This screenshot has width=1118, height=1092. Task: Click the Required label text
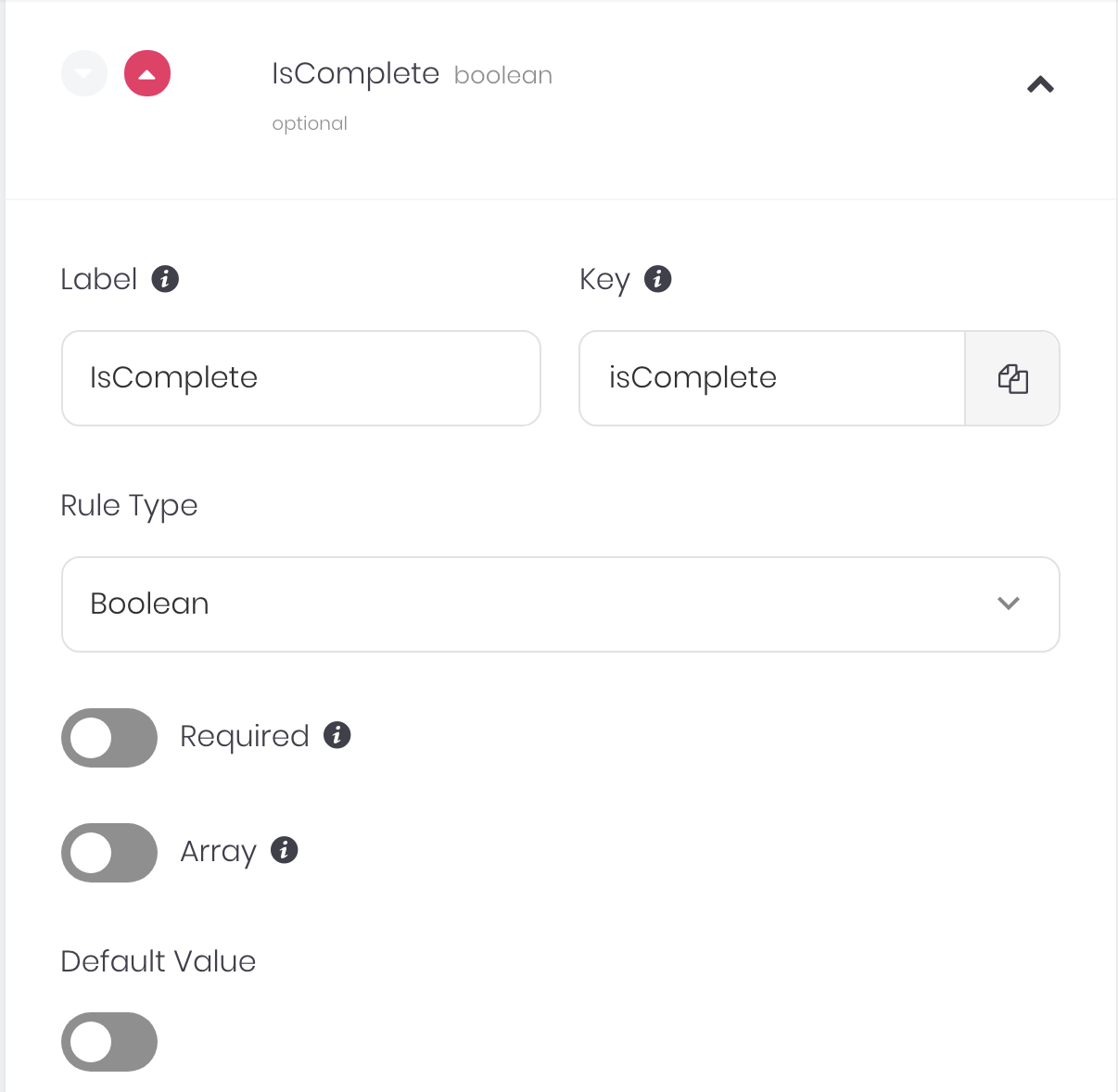pyautogui.click(x=245, y=736)
